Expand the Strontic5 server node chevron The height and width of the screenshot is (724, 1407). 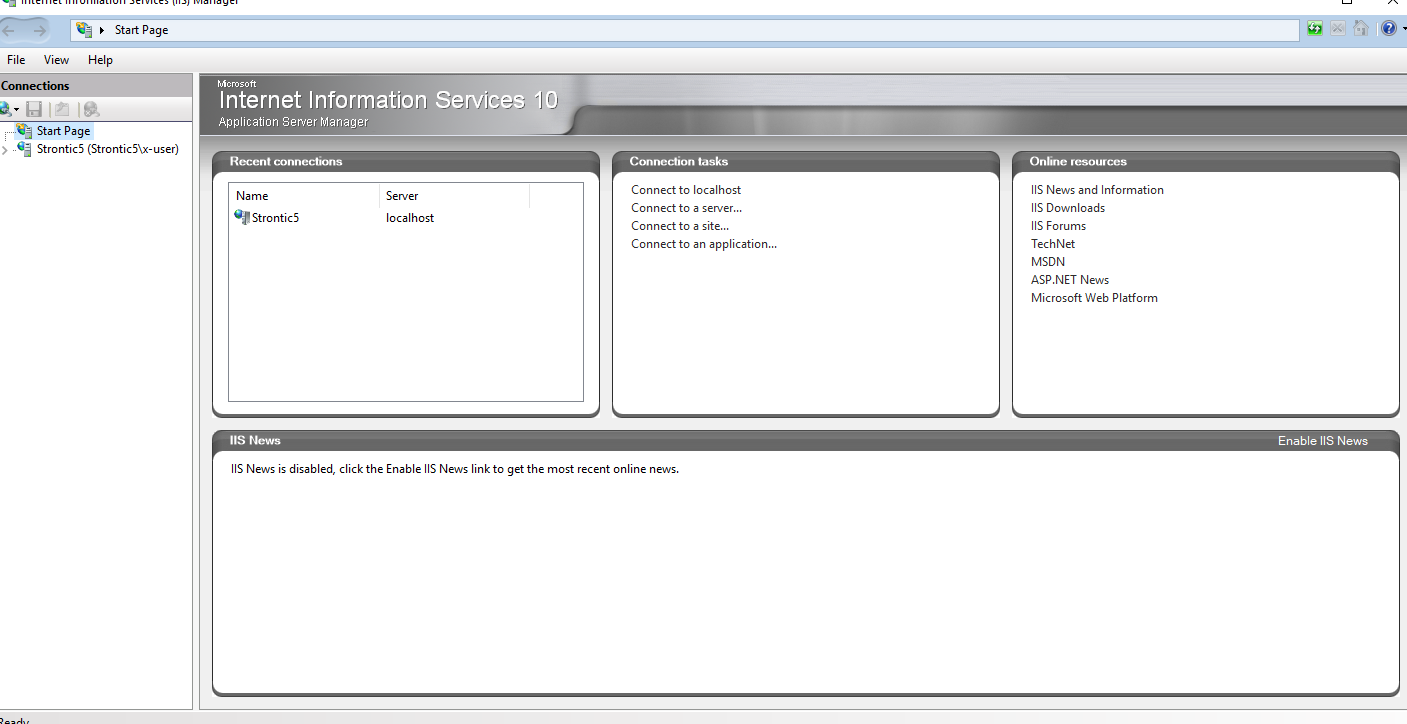coord(5,150)
